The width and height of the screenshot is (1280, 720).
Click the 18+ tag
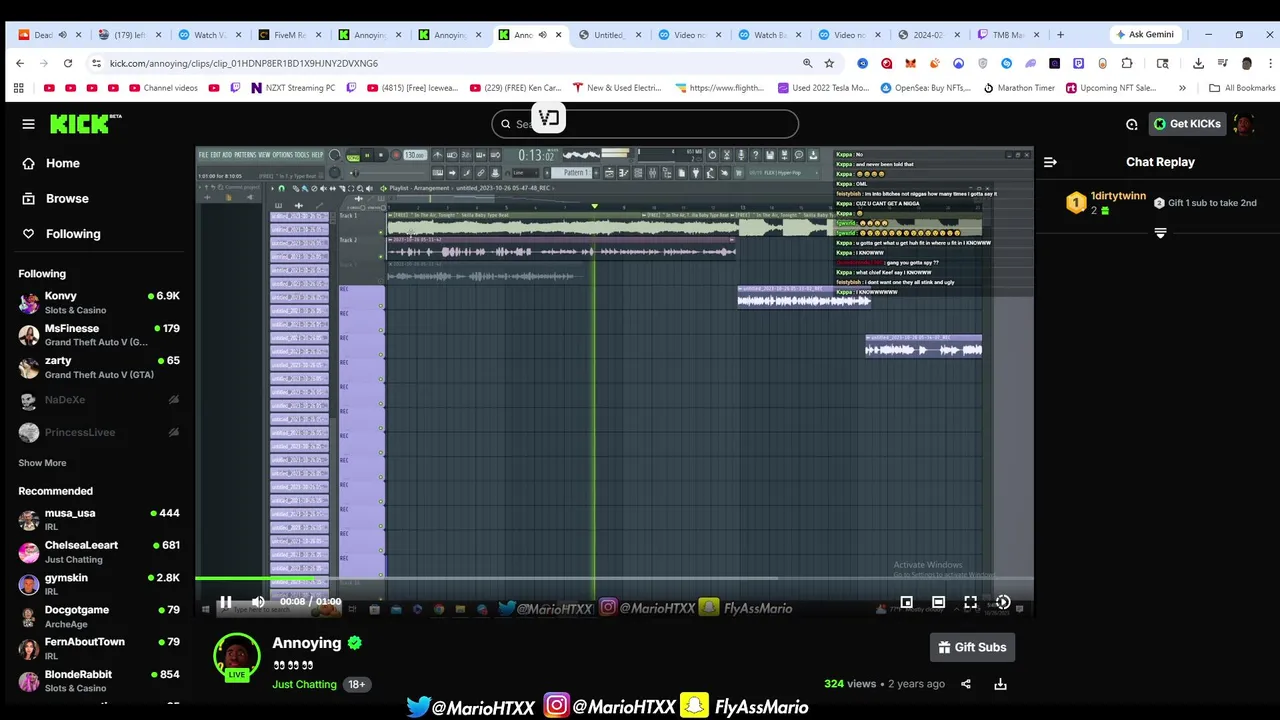click(357, 684)
